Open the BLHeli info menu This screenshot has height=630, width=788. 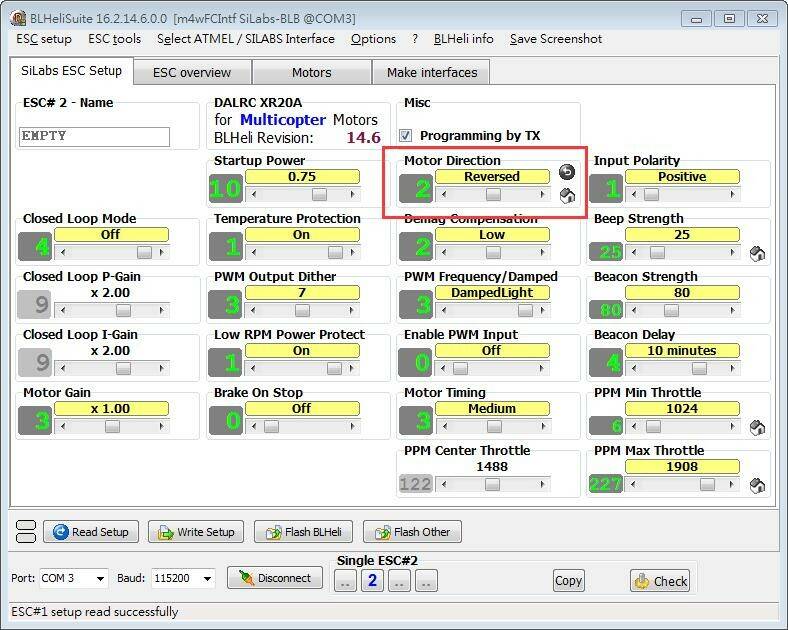[463, 39]
